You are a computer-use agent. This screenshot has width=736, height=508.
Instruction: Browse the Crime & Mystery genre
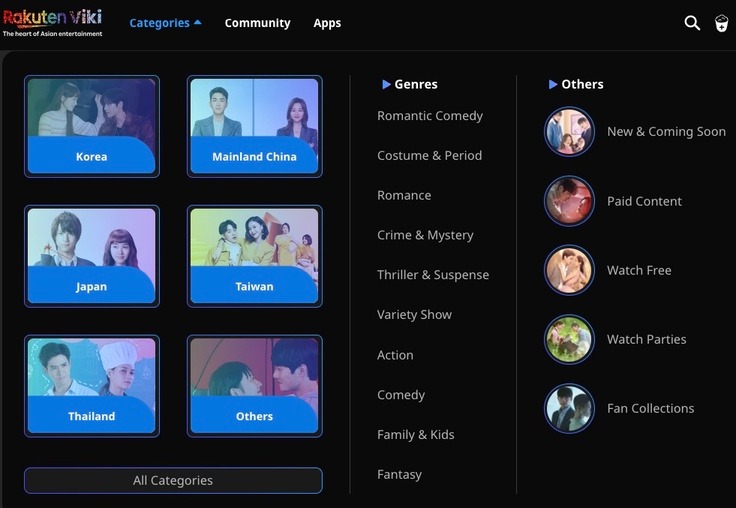coord(425,235)
